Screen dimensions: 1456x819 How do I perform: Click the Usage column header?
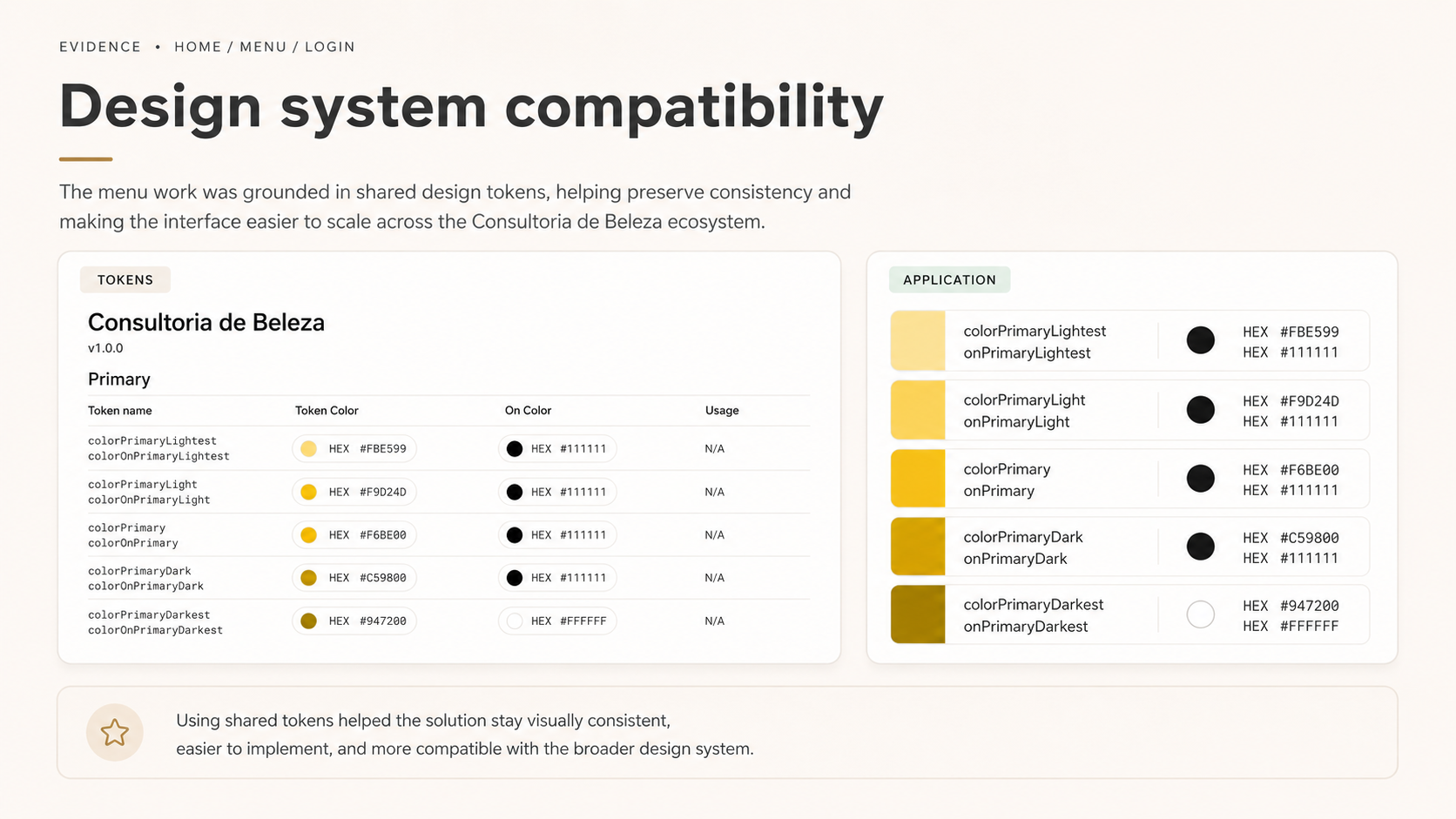[x=722, y=411]
